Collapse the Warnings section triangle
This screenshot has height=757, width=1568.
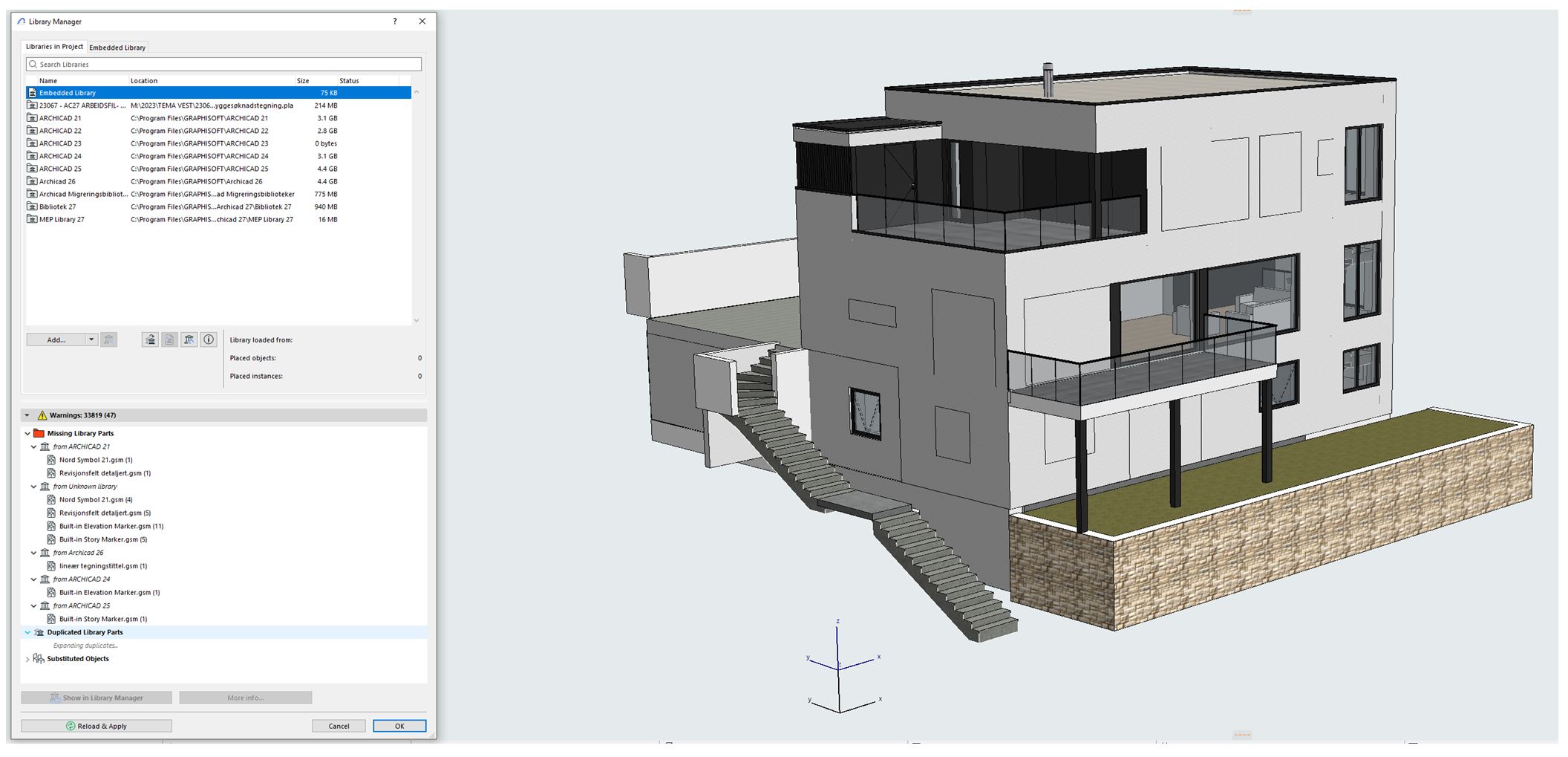click(27, 415)
